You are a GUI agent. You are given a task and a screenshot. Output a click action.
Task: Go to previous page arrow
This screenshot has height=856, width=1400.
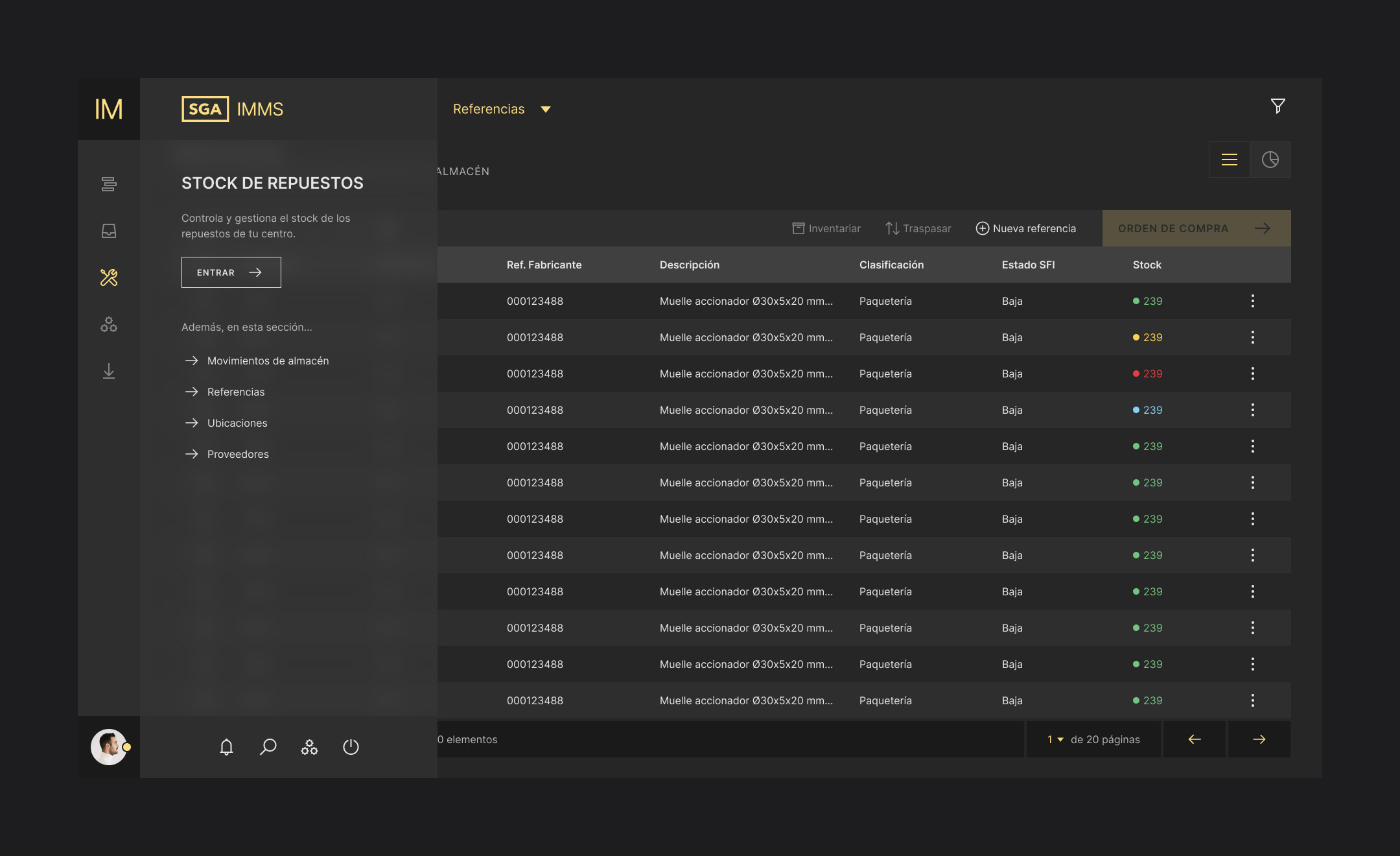tap(1195, 739)
